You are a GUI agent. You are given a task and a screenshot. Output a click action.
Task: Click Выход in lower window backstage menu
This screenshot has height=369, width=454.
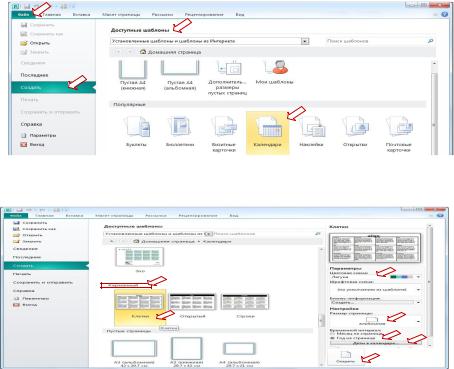tap(25, 305)
